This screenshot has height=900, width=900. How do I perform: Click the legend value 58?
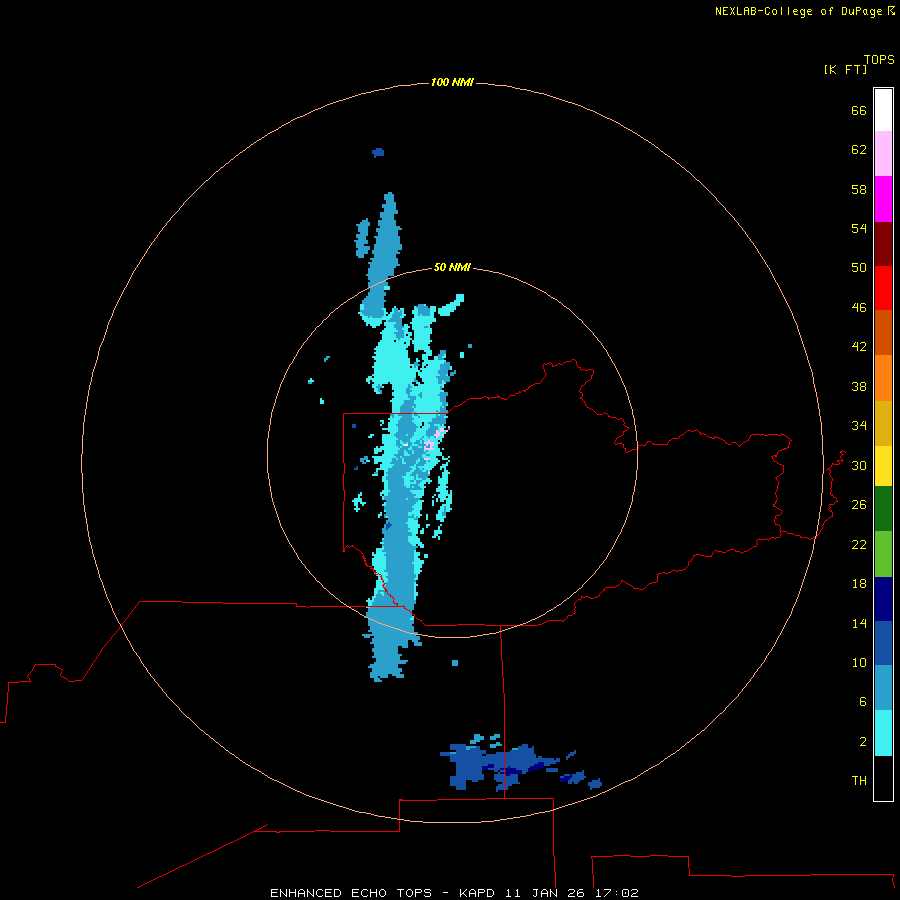[859, 189]
